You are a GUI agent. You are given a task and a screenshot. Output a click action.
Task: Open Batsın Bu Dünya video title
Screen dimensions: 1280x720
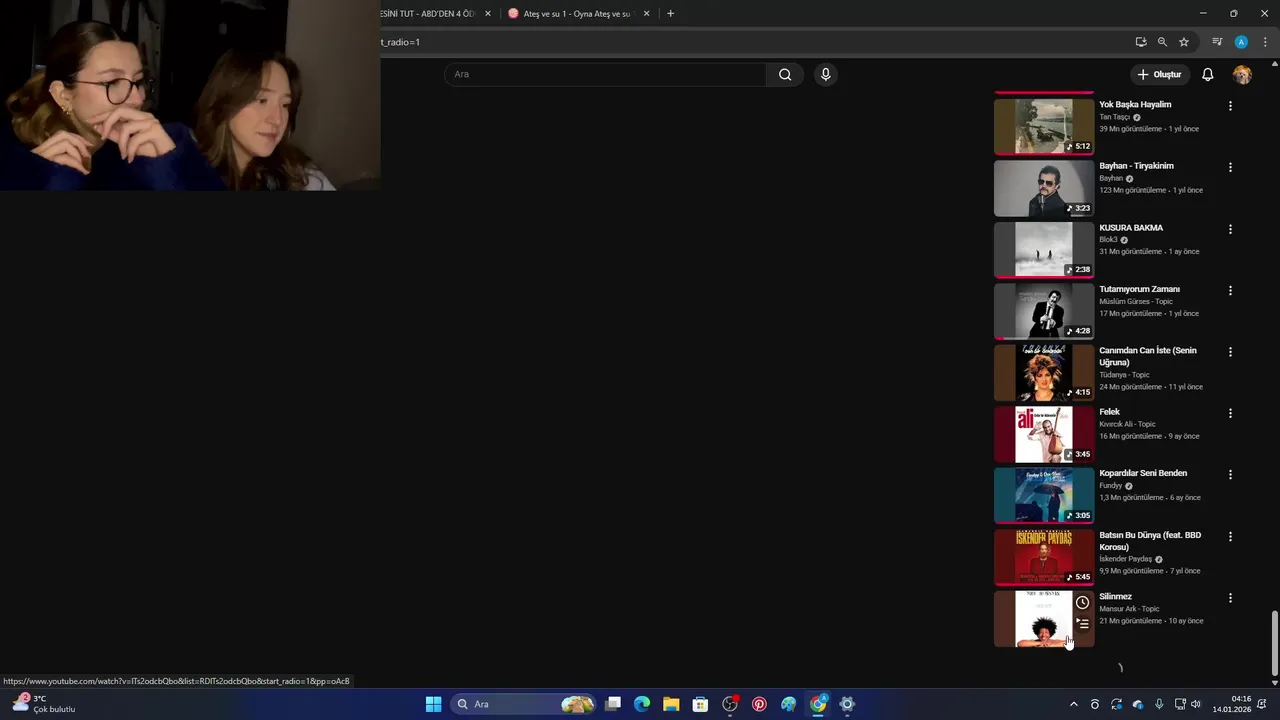tap(1150, 541)
